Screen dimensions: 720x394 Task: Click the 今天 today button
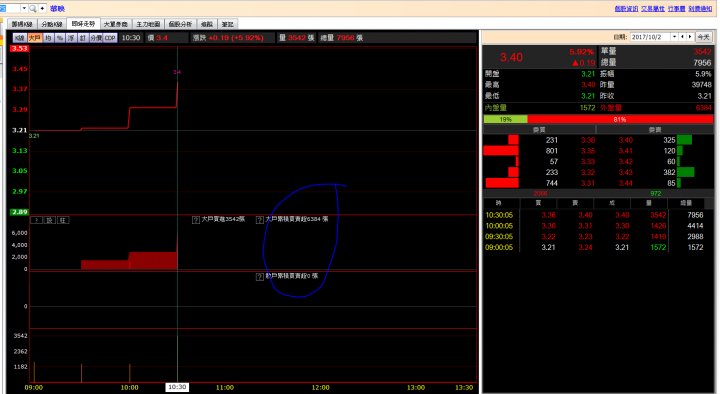pyautogui.click(x=703, y=37)
